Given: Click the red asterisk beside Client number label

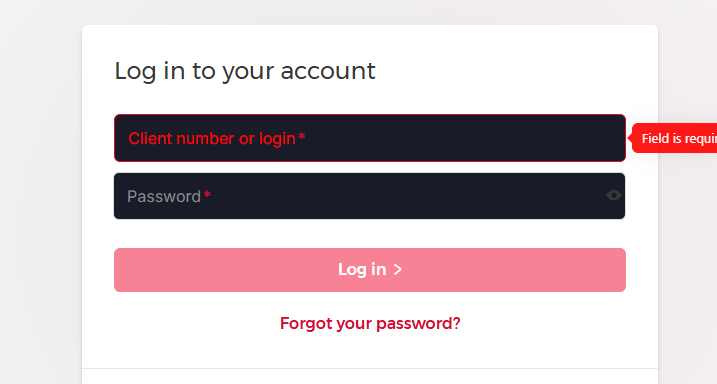Looking at the screenshot, I should [x=301, y=137].
